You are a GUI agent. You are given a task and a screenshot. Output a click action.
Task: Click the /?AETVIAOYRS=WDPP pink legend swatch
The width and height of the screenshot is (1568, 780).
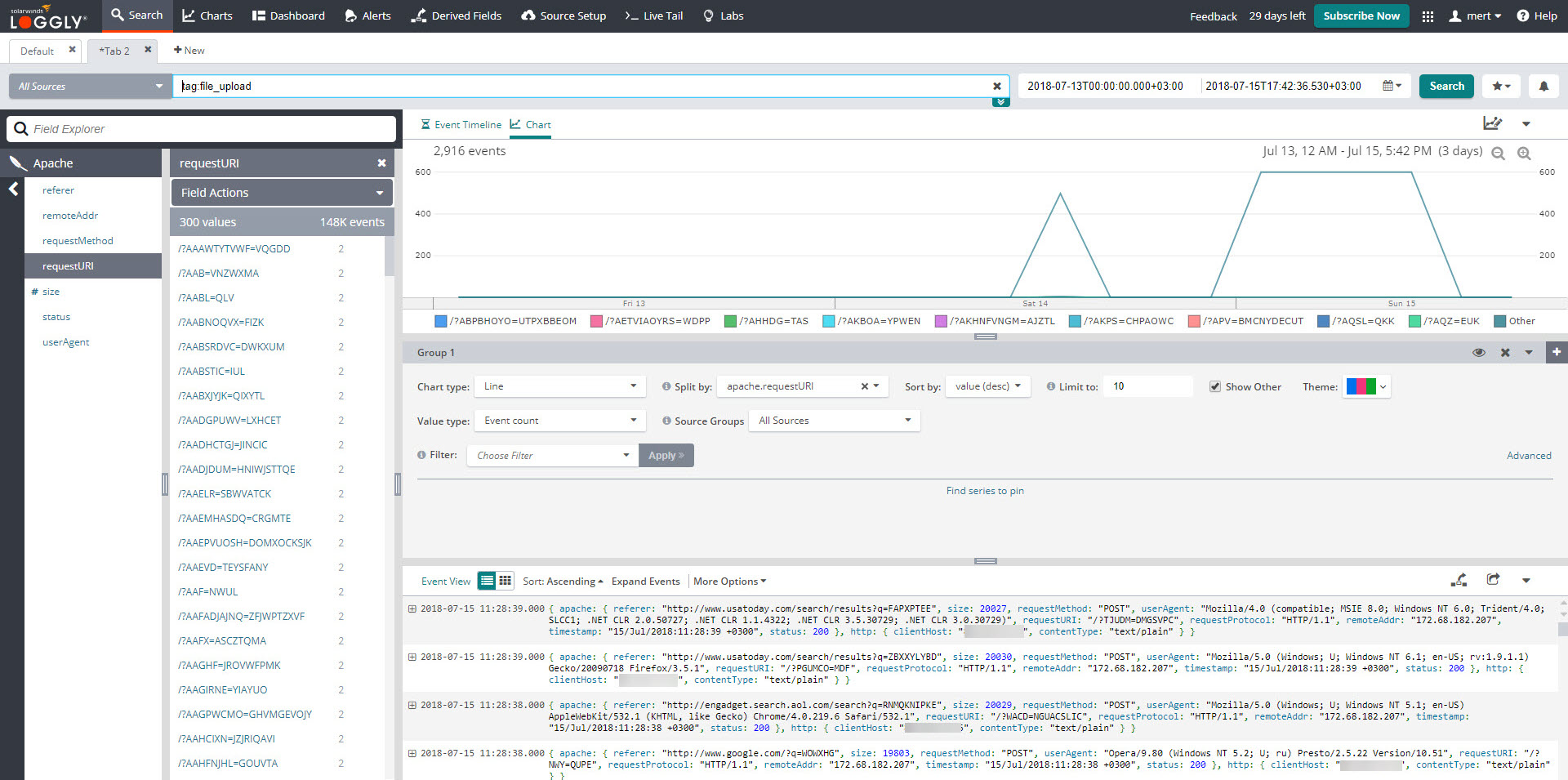coord(596,321)
